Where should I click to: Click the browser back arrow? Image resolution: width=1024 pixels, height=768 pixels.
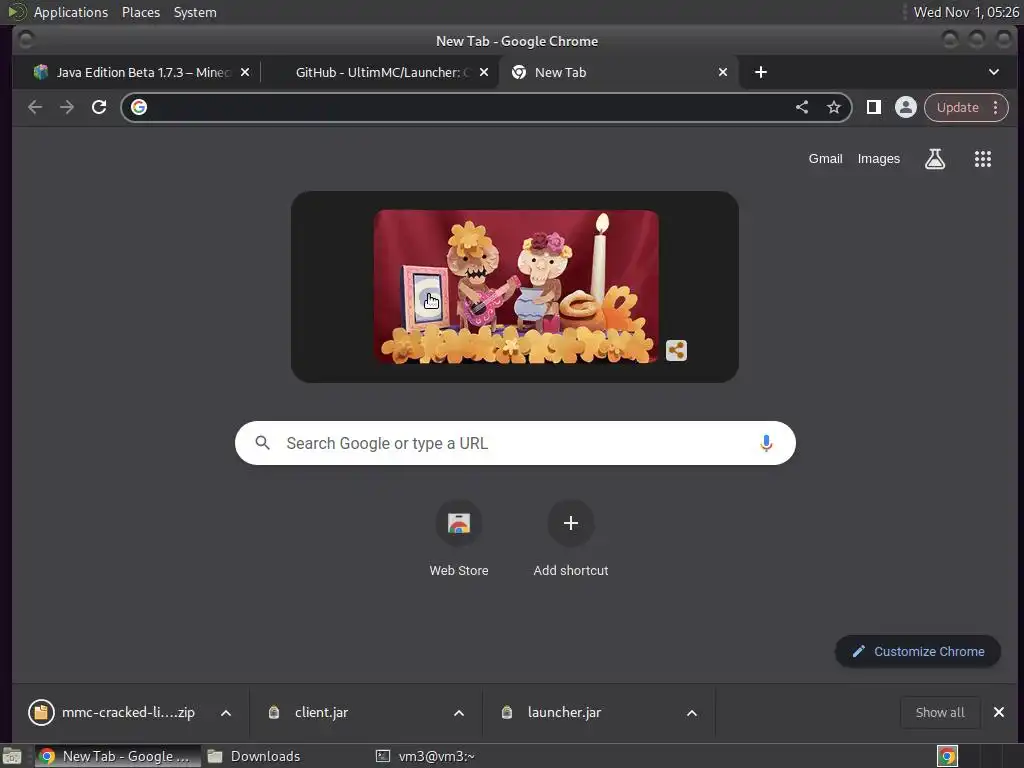pos(35,107)
